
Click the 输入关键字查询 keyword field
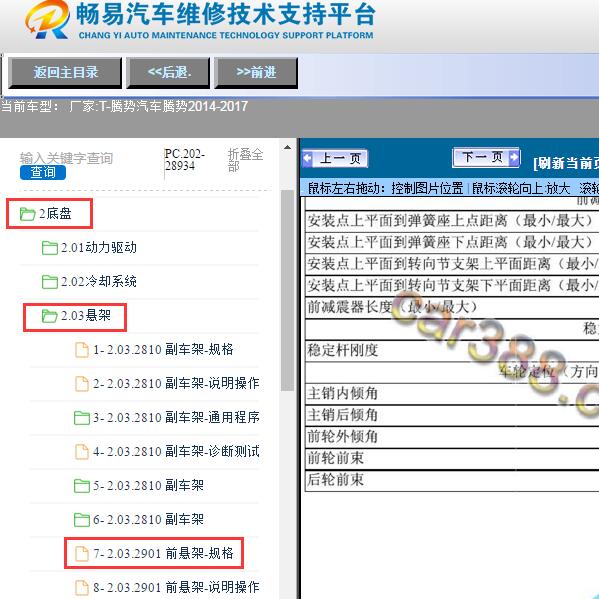66,158
